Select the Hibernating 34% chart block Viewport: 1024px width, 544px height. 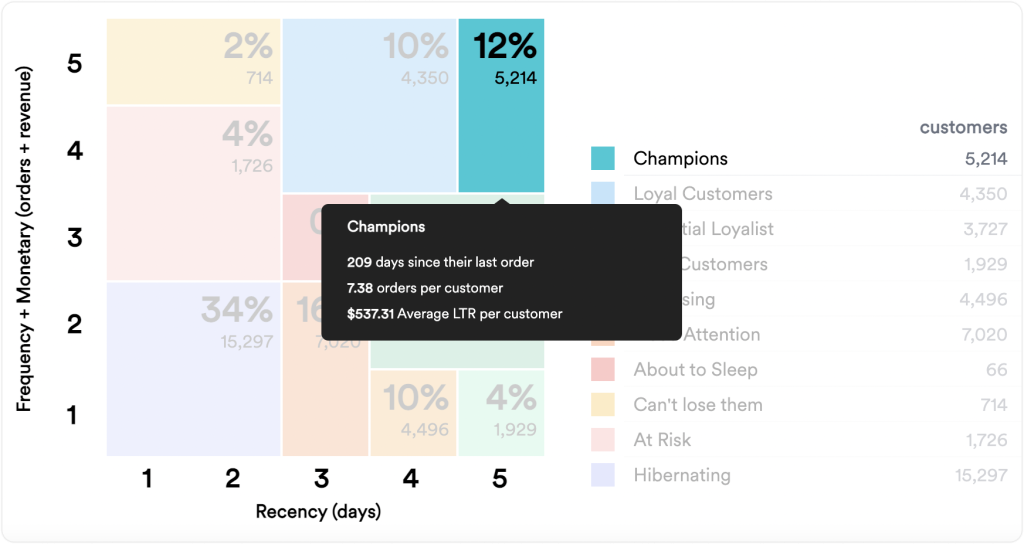pyautogui.click(x=194, y=369)
